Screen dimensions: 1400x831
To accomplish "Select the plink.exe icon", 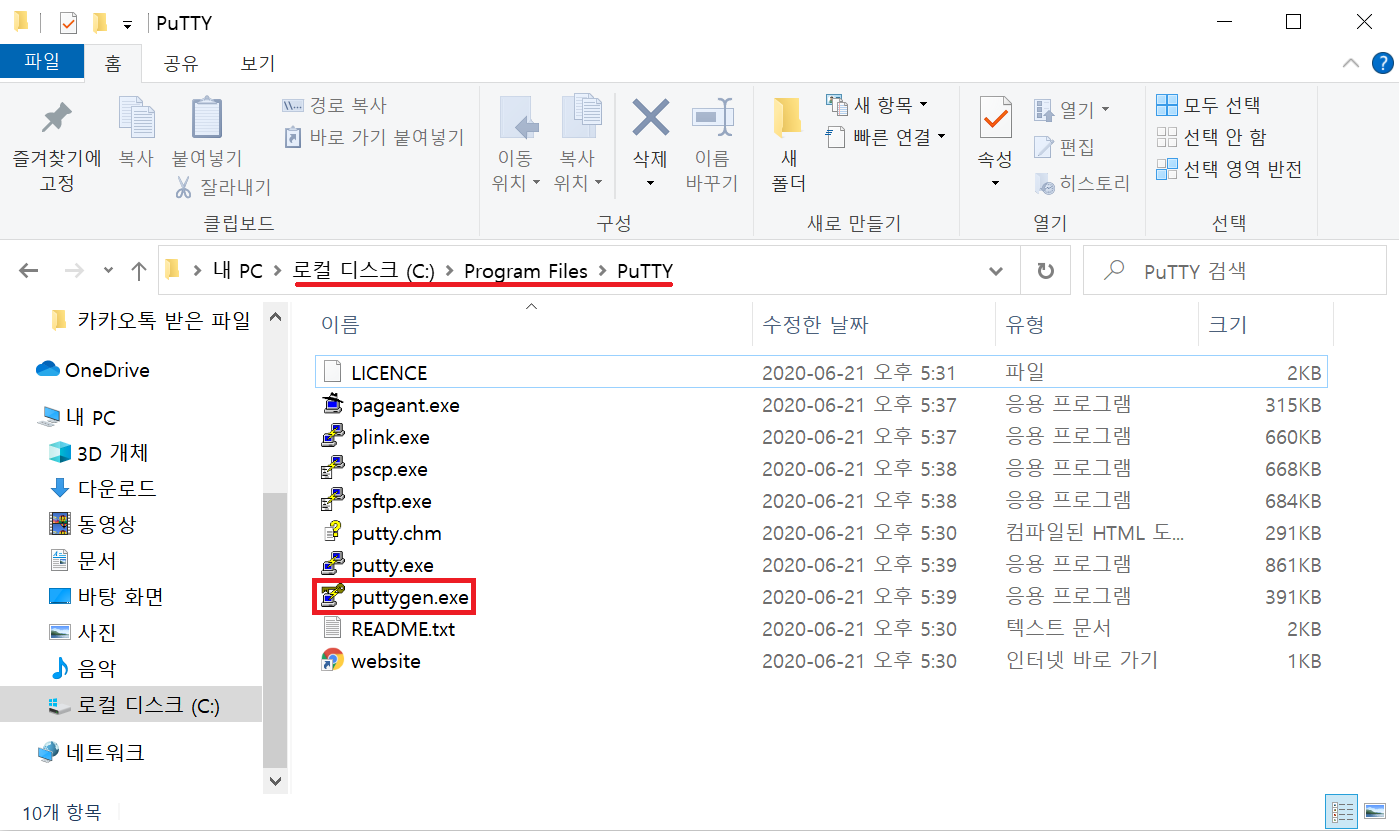I will 332,437.
